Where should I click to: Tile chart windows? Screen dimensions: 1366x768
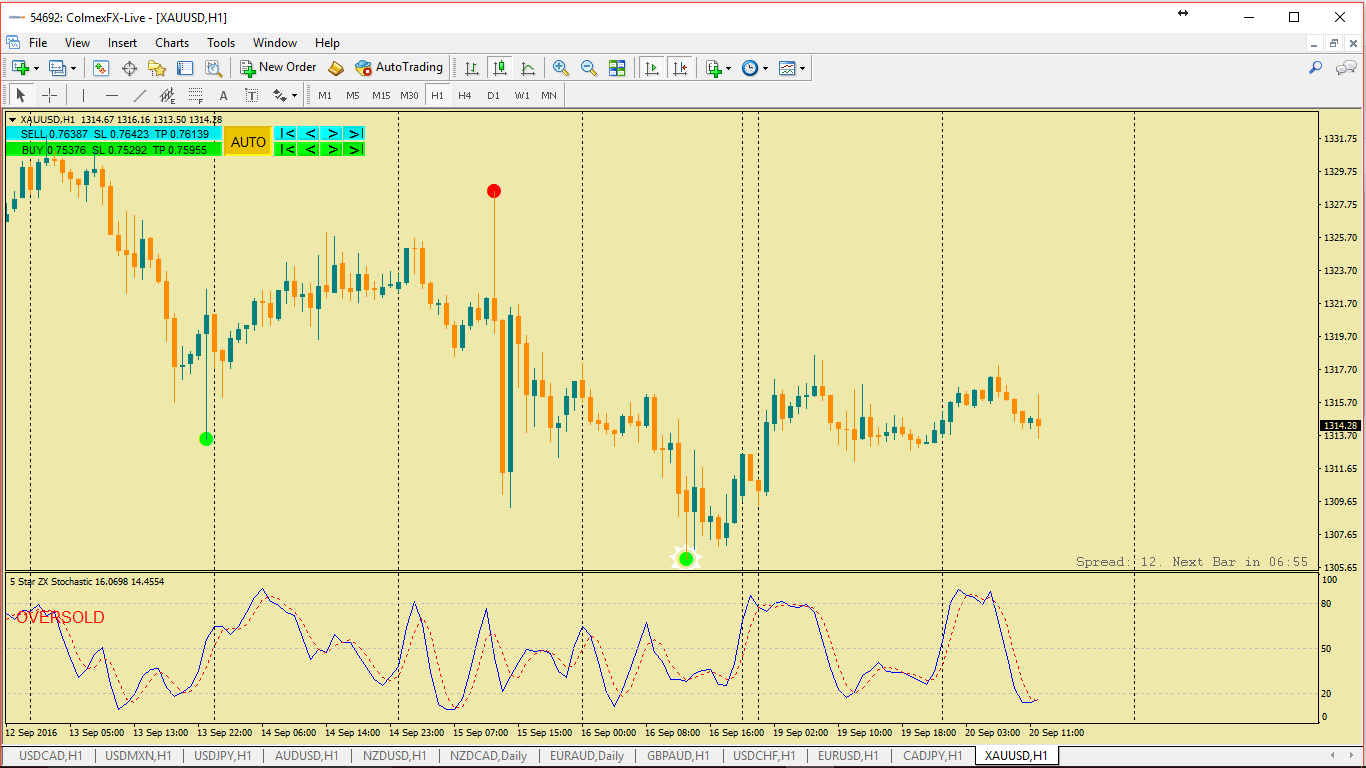click(617, 68)
